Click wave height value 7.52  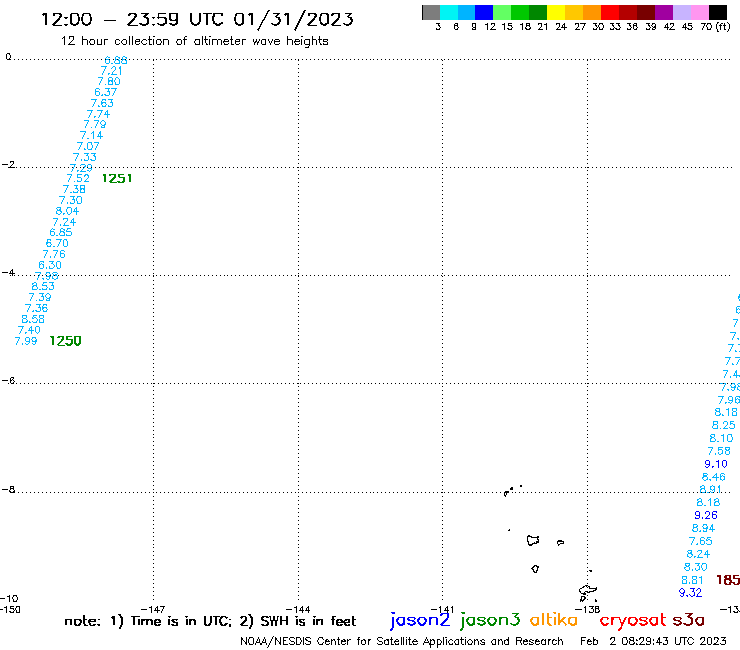[78, 178]
